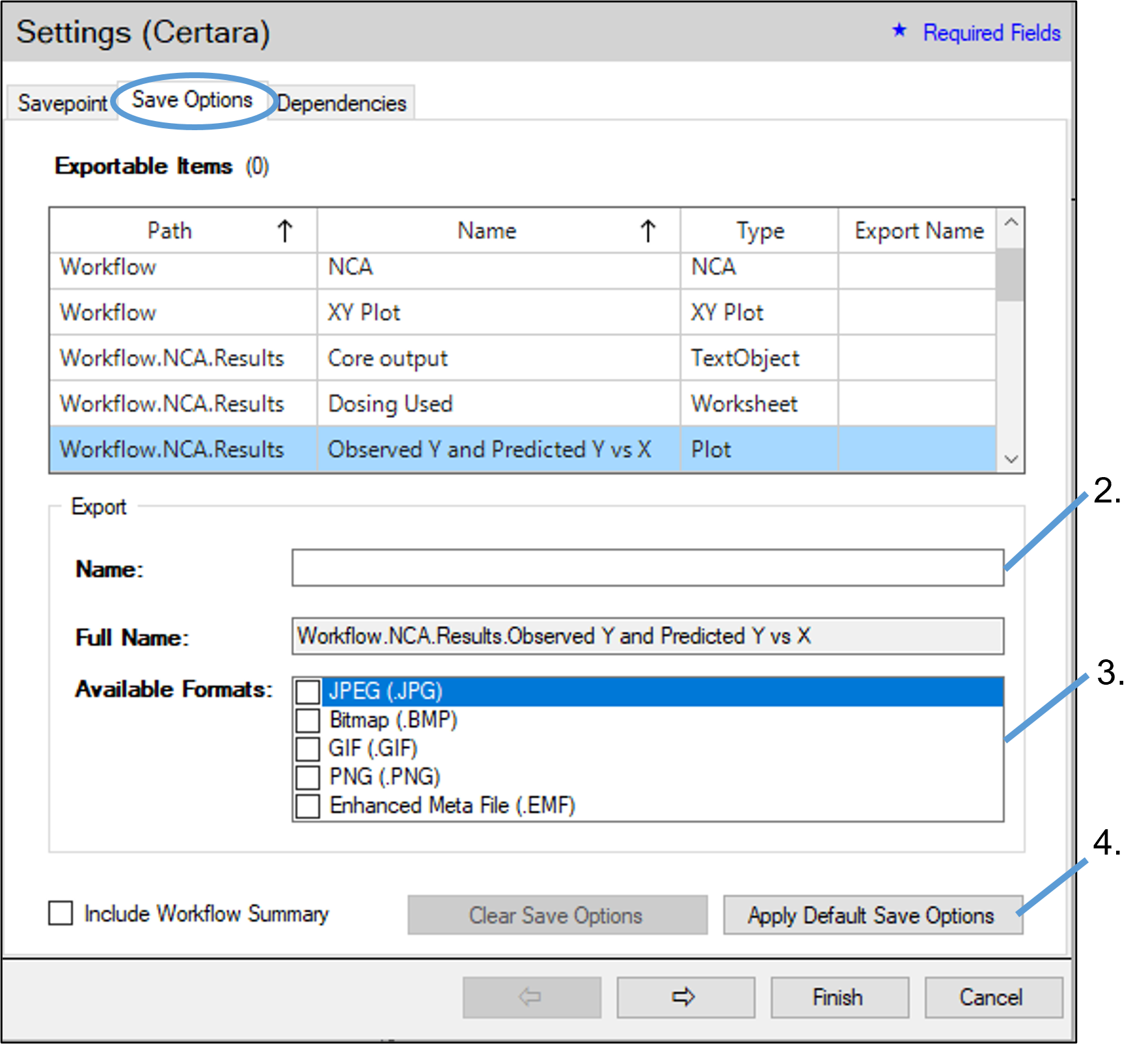1148x1044 pixels.
Task: Switch to the Savepoint tab
Action: (x=62, y=103)
